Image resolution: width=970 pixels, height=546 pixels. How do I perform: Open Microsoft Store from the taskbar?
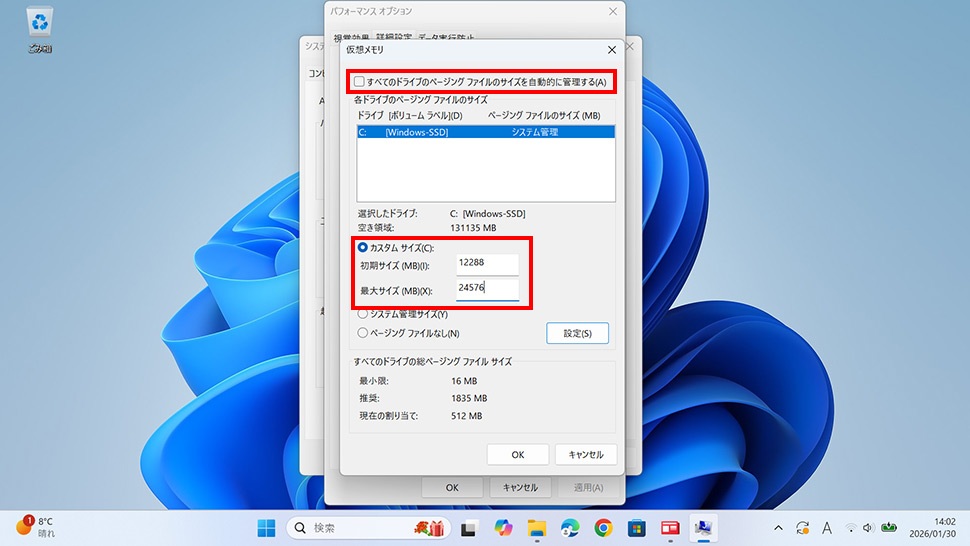636,527
